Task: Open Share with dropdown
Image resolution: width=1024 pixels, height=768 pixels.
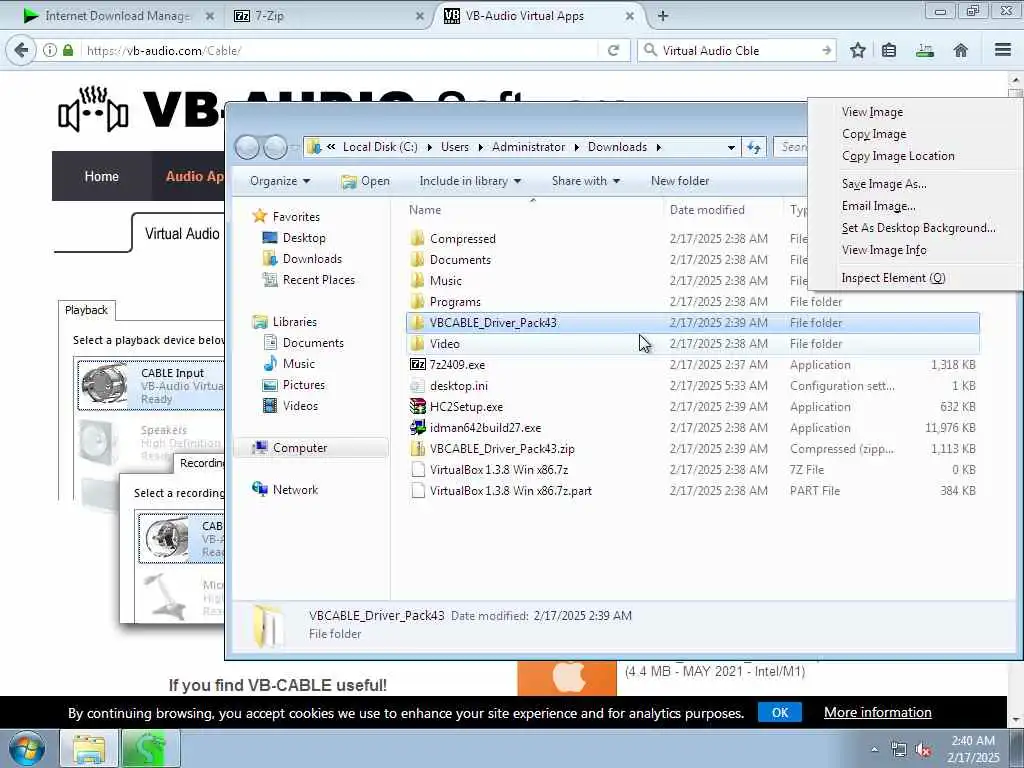Action: [x=586, y=181]
